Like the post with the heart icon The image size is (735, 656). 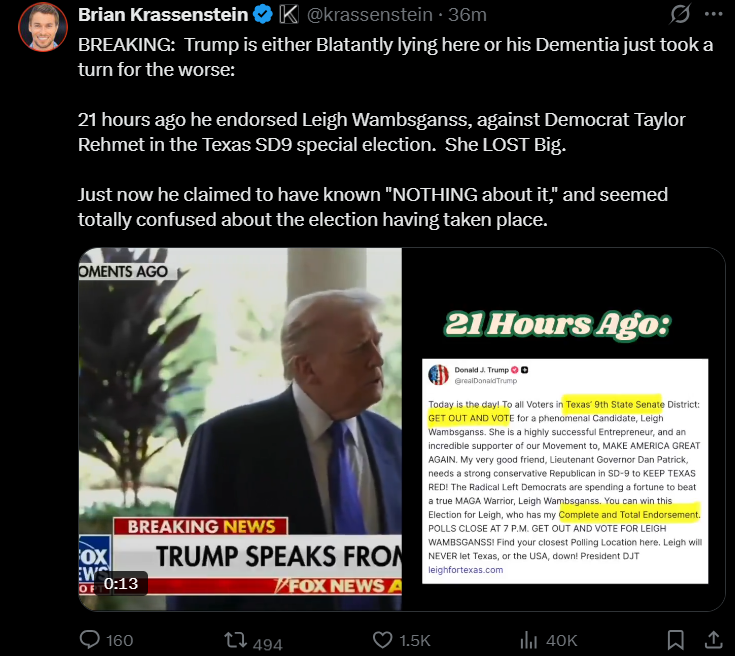[x=382, y=640]
